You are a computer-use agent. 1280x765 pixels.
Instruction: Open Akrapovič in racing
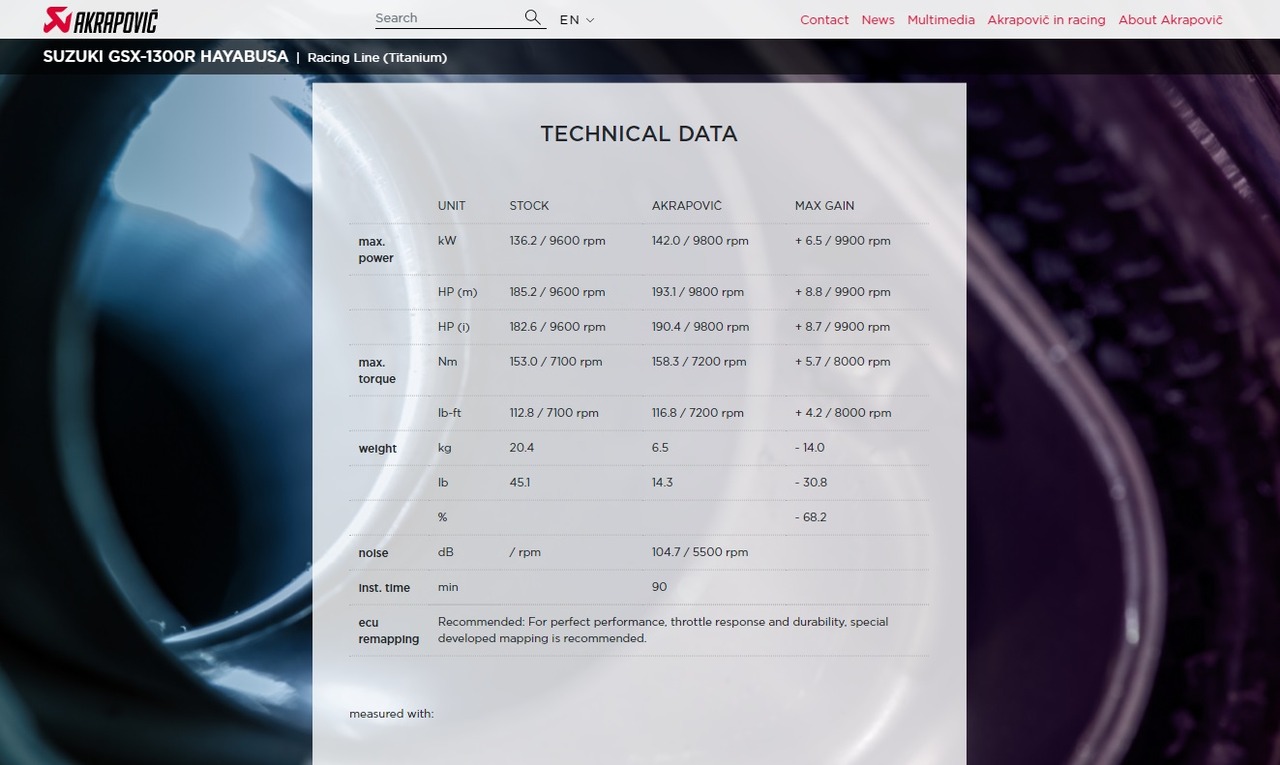tap(1046, 19)
